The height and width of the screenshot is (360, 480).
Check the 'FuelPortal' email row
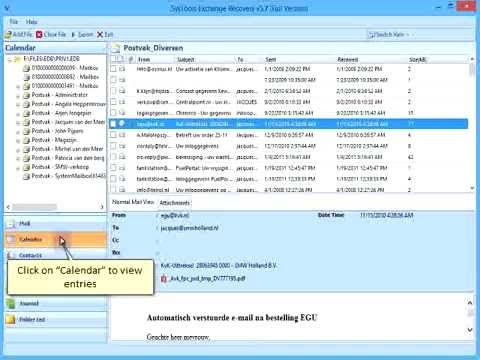click(113, 168)
